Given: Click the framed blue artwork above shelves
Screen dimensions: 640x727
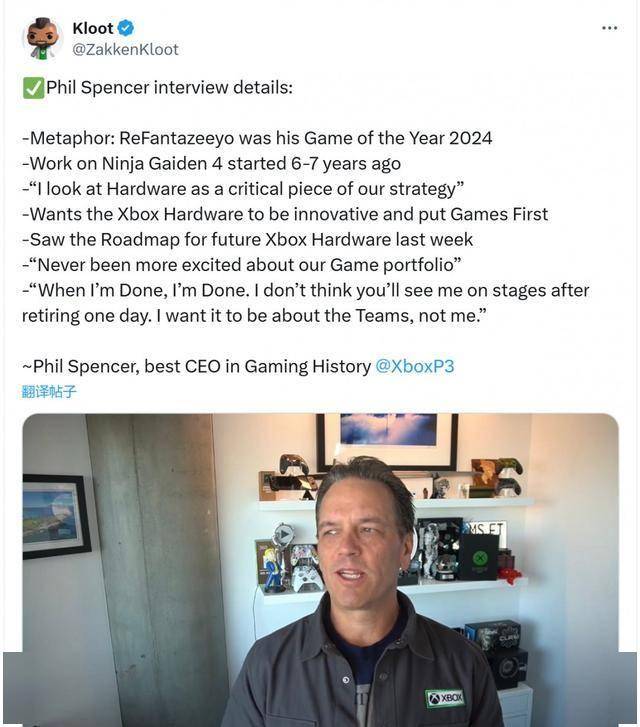Looking at the screenshot, I should 387,440.
